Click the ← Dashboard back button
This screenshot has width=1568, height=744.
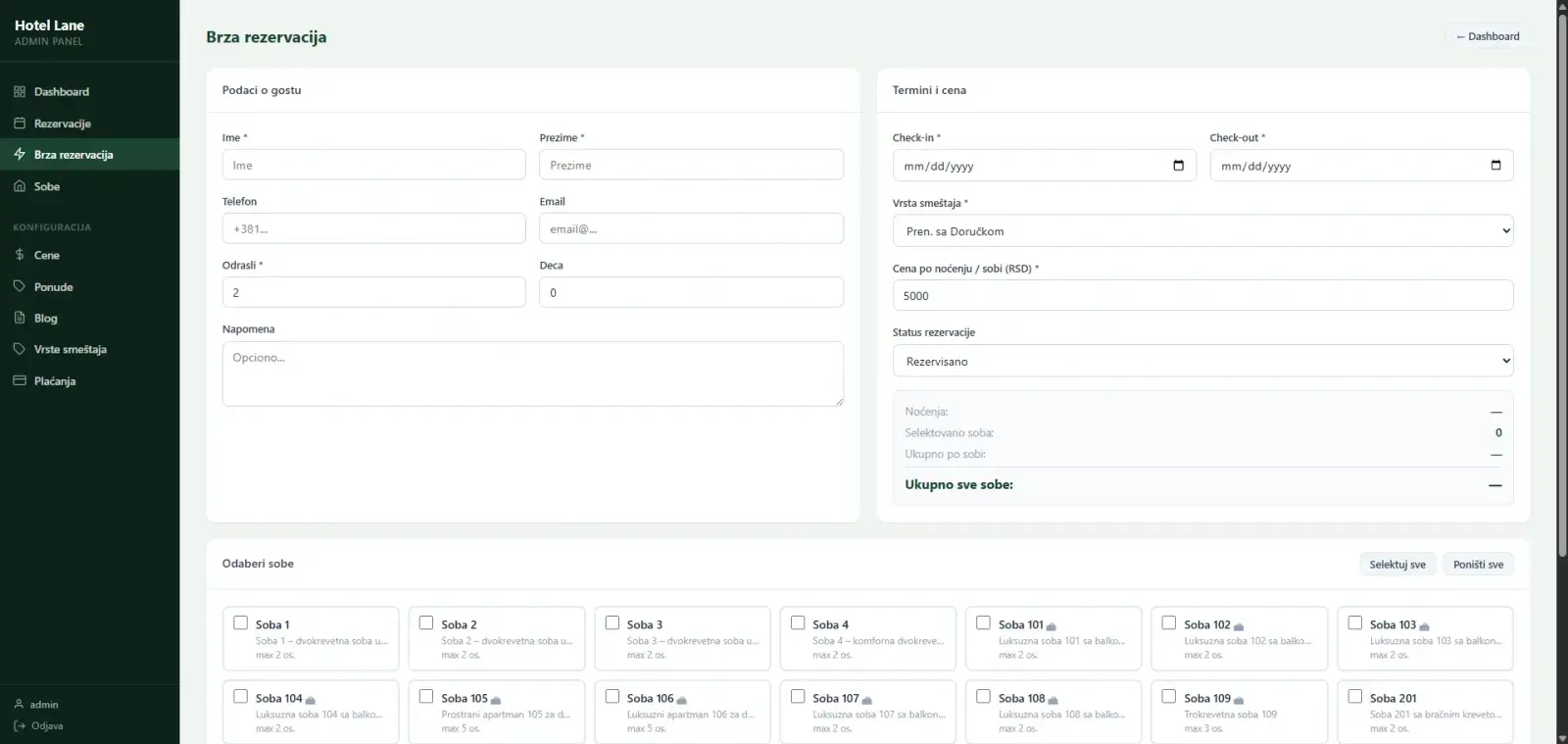pos(1488,36)
